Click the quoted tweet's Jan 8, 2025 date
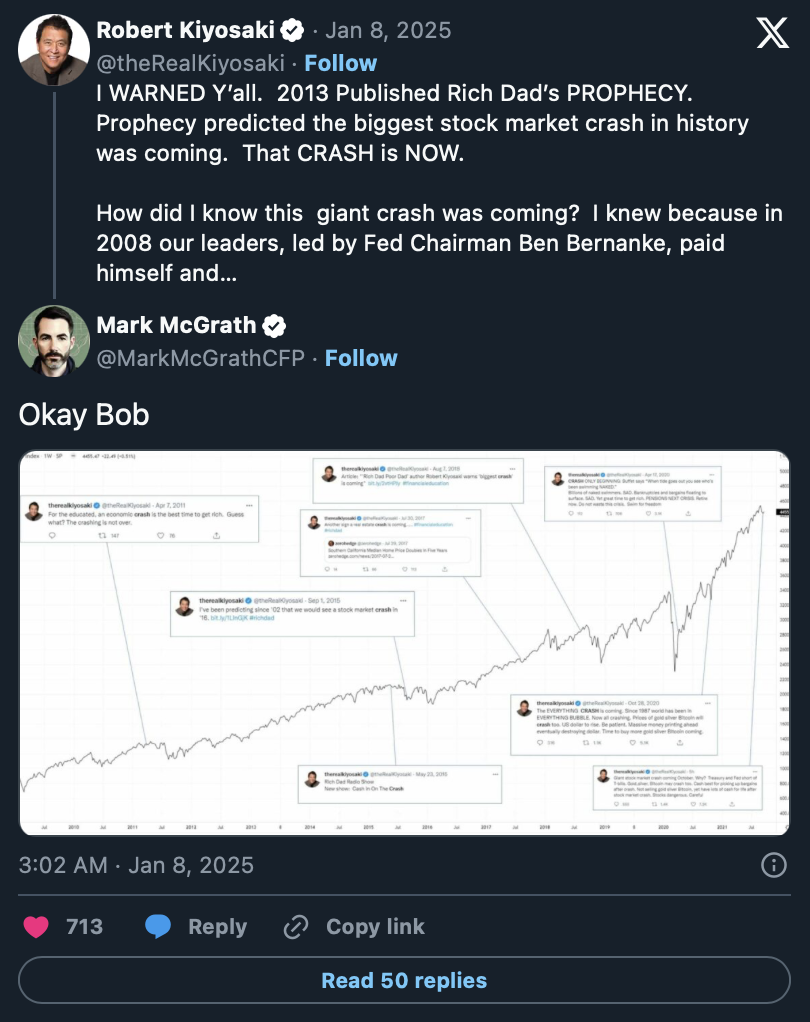810x1022 pixels. 388,30
